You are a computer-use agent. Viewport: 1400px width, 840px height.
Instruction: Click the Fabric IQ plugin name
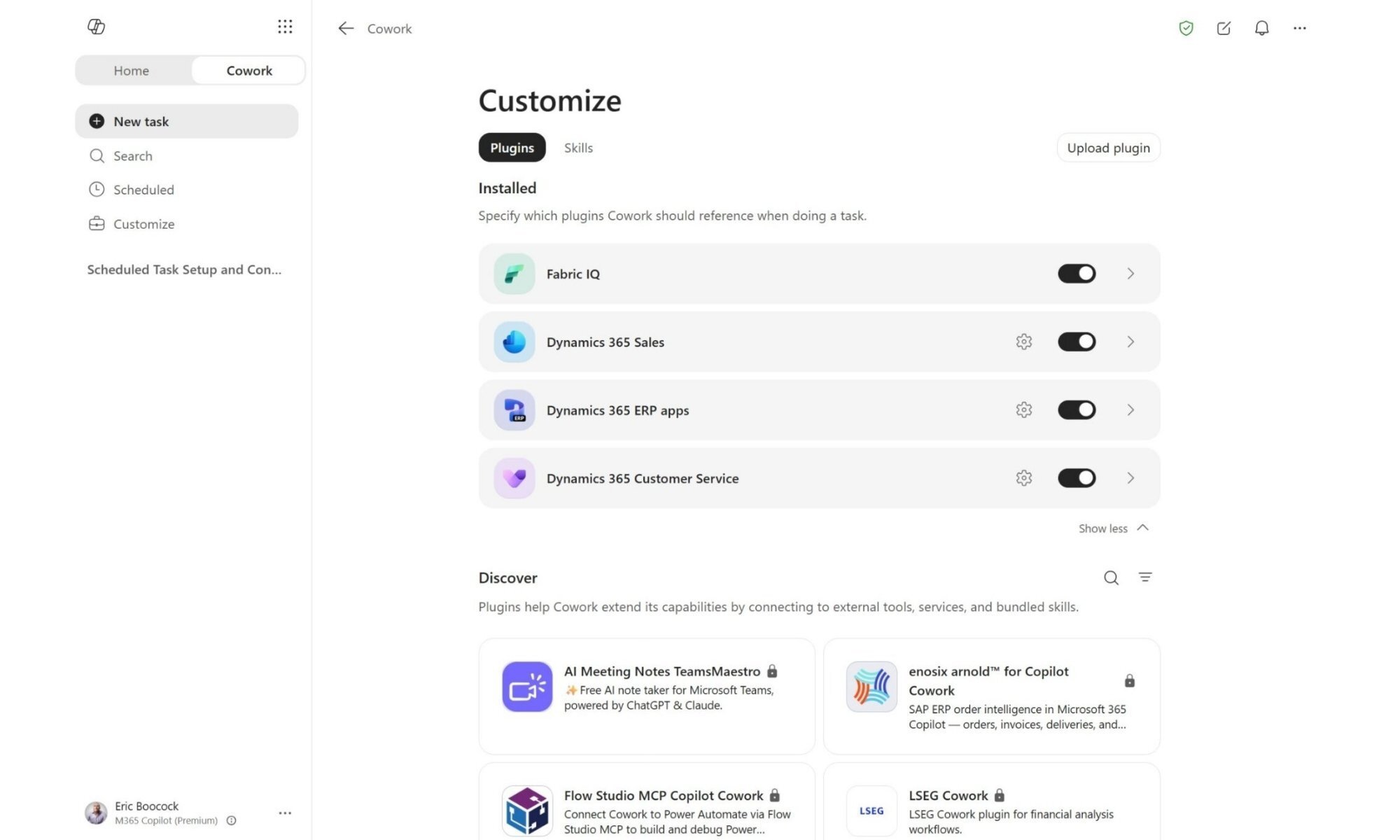573,274
